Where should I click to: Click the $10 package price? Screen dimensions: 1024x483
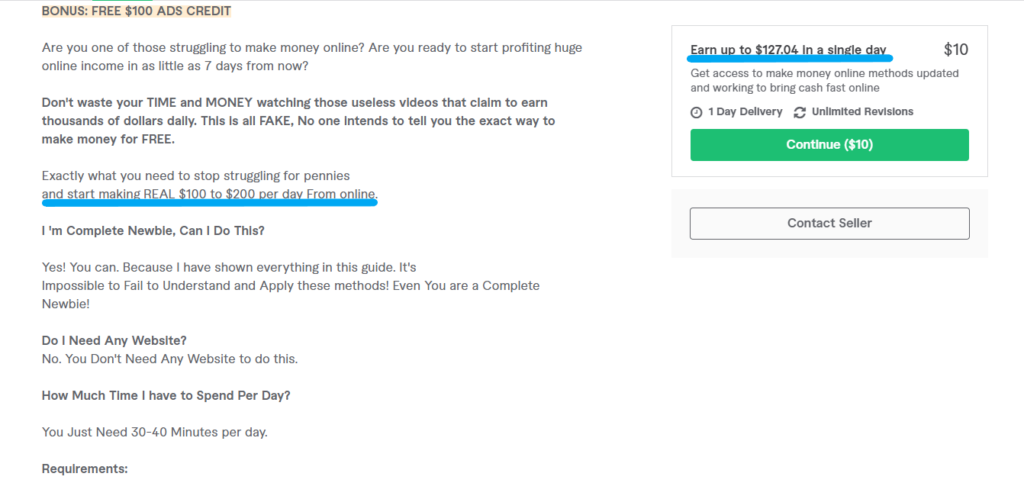click(x=956, y=50)
